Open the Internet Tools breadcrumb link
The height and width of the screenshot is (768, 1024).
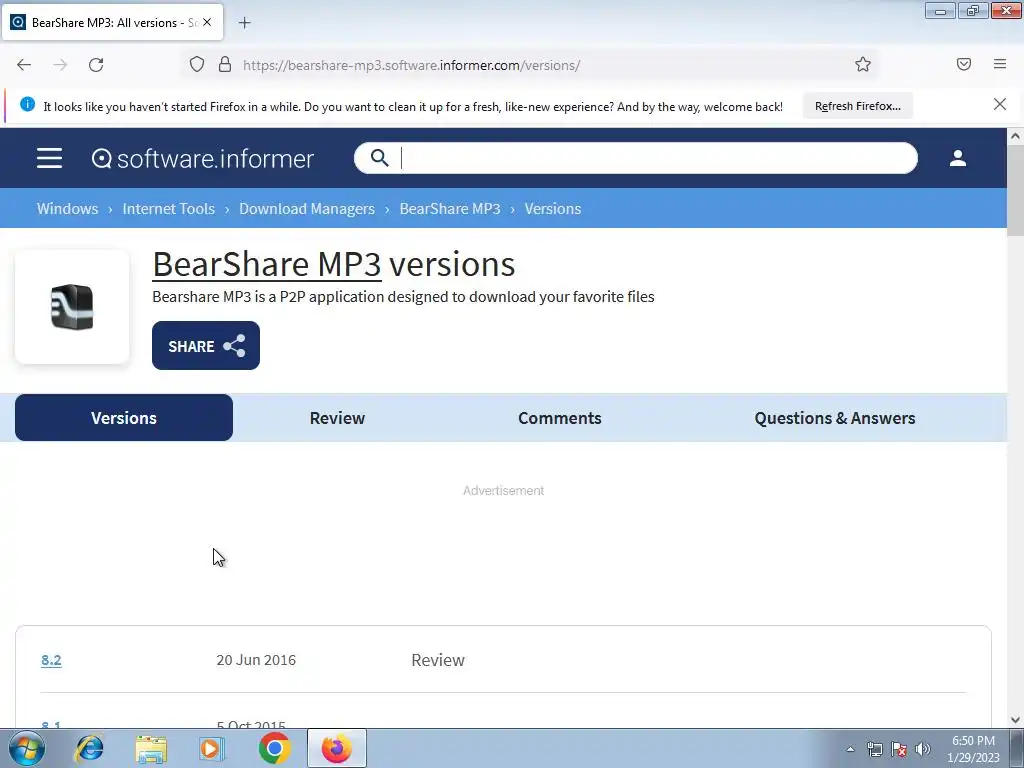168,208
